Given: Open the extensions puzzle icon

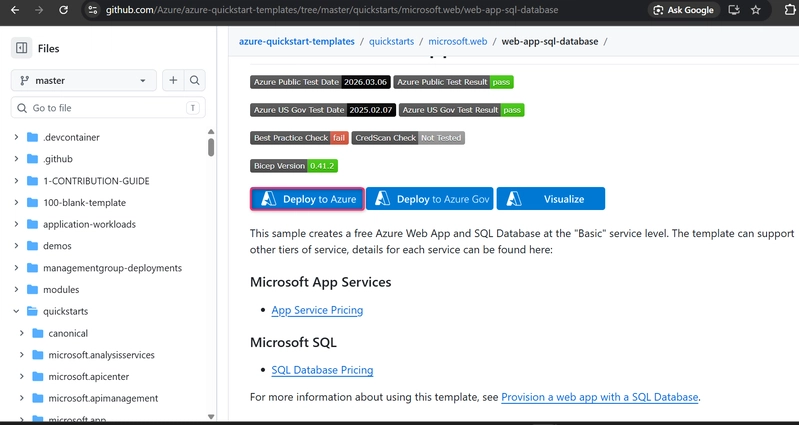Looking at the screenshot, I should coord(791,10).
